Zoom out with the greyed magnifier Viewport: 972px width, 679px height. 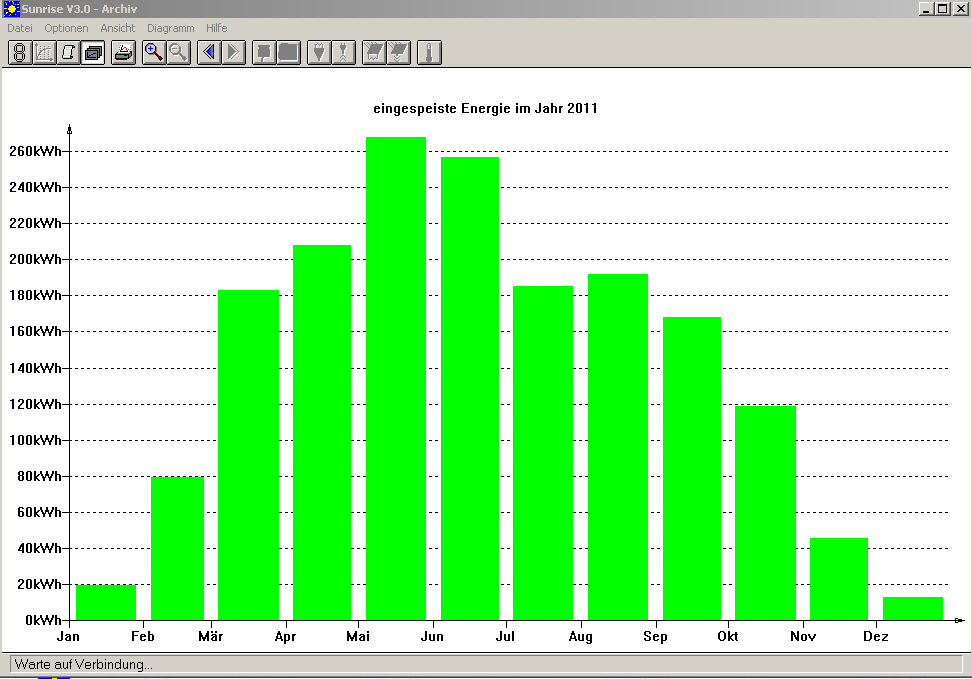179,53
